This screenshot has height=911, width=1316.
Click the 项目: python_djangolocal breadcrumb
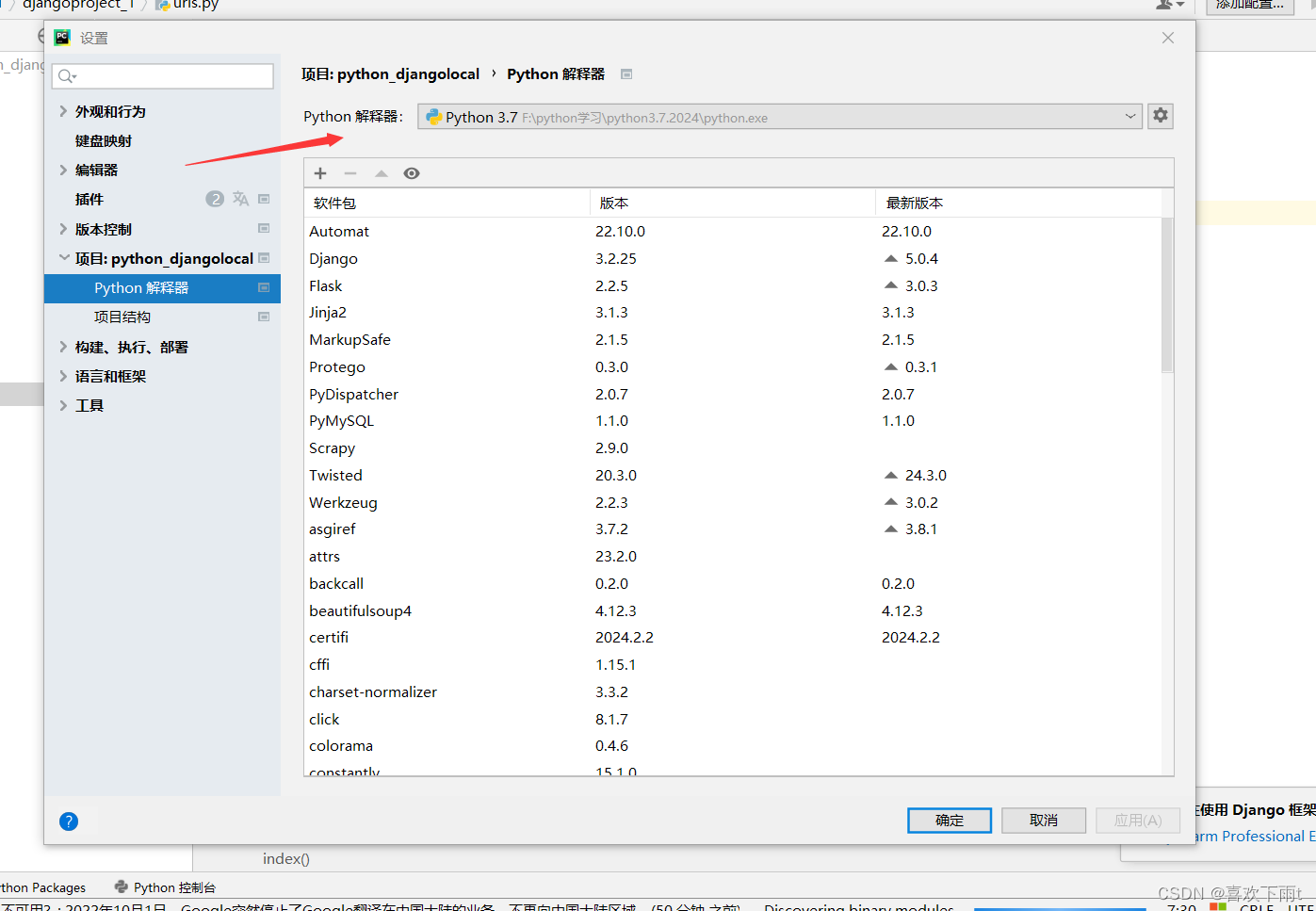tap(390, 74)
